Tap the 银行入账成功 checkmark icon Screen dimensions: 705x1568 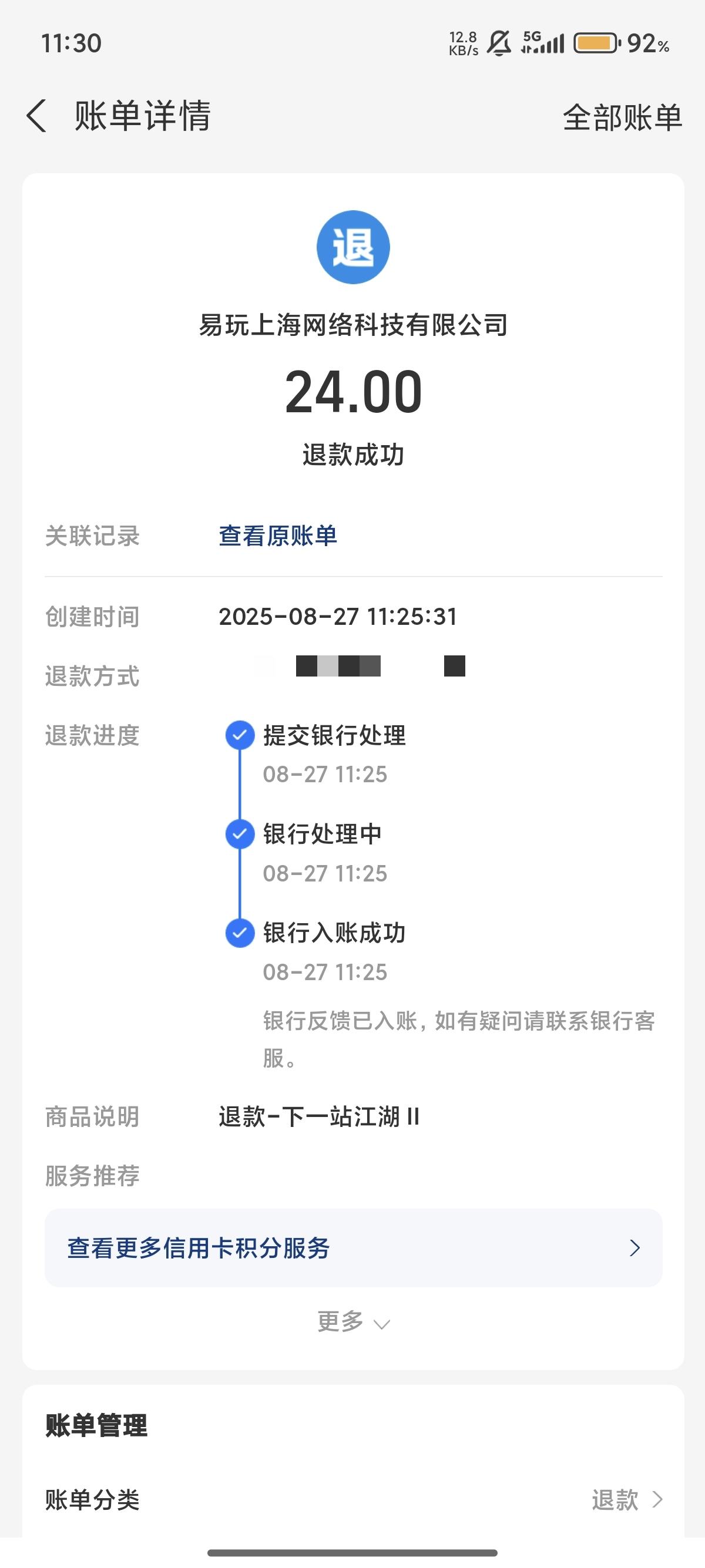pyautogui.click(x=240, y=933)
